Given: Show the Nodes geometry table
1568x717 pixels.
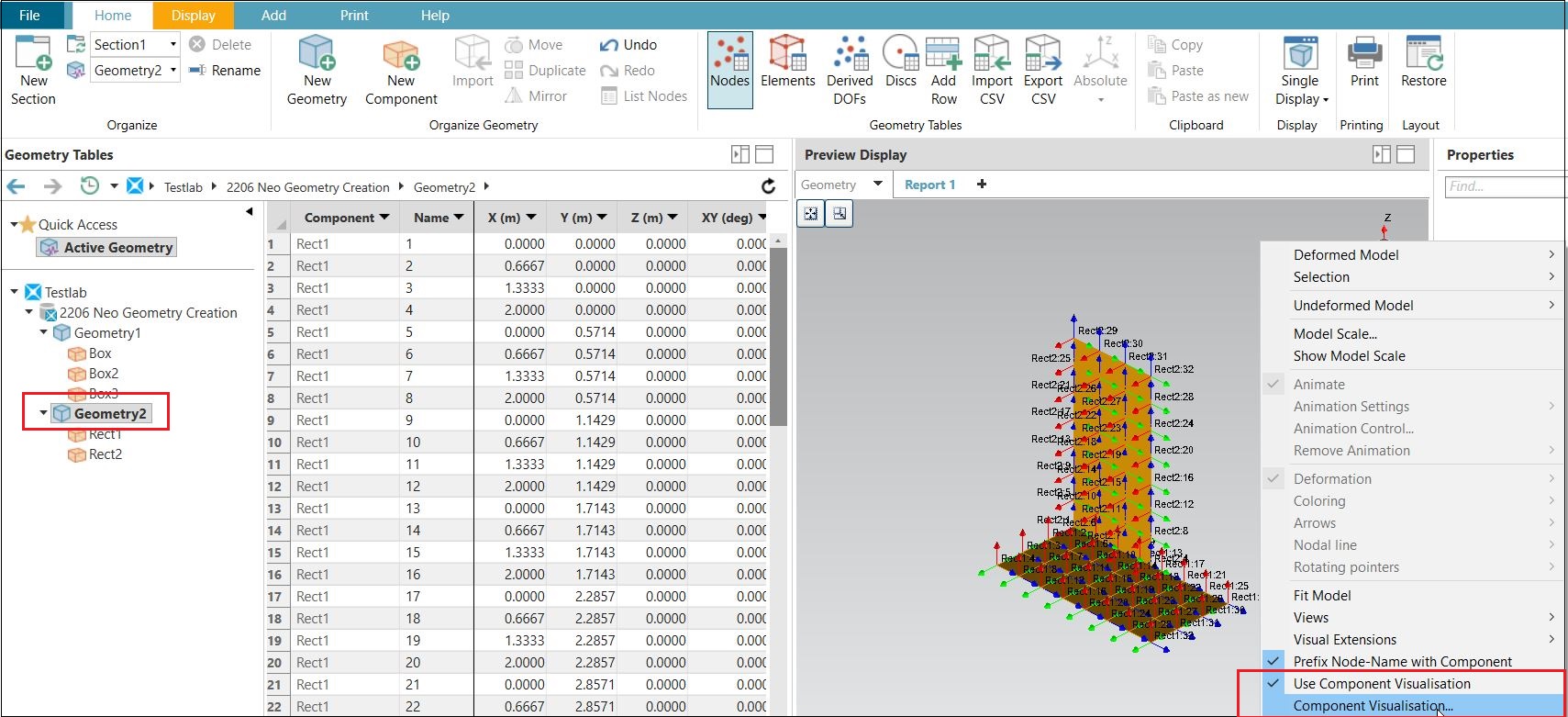Looking at the screenshot, I should (730, 70).
